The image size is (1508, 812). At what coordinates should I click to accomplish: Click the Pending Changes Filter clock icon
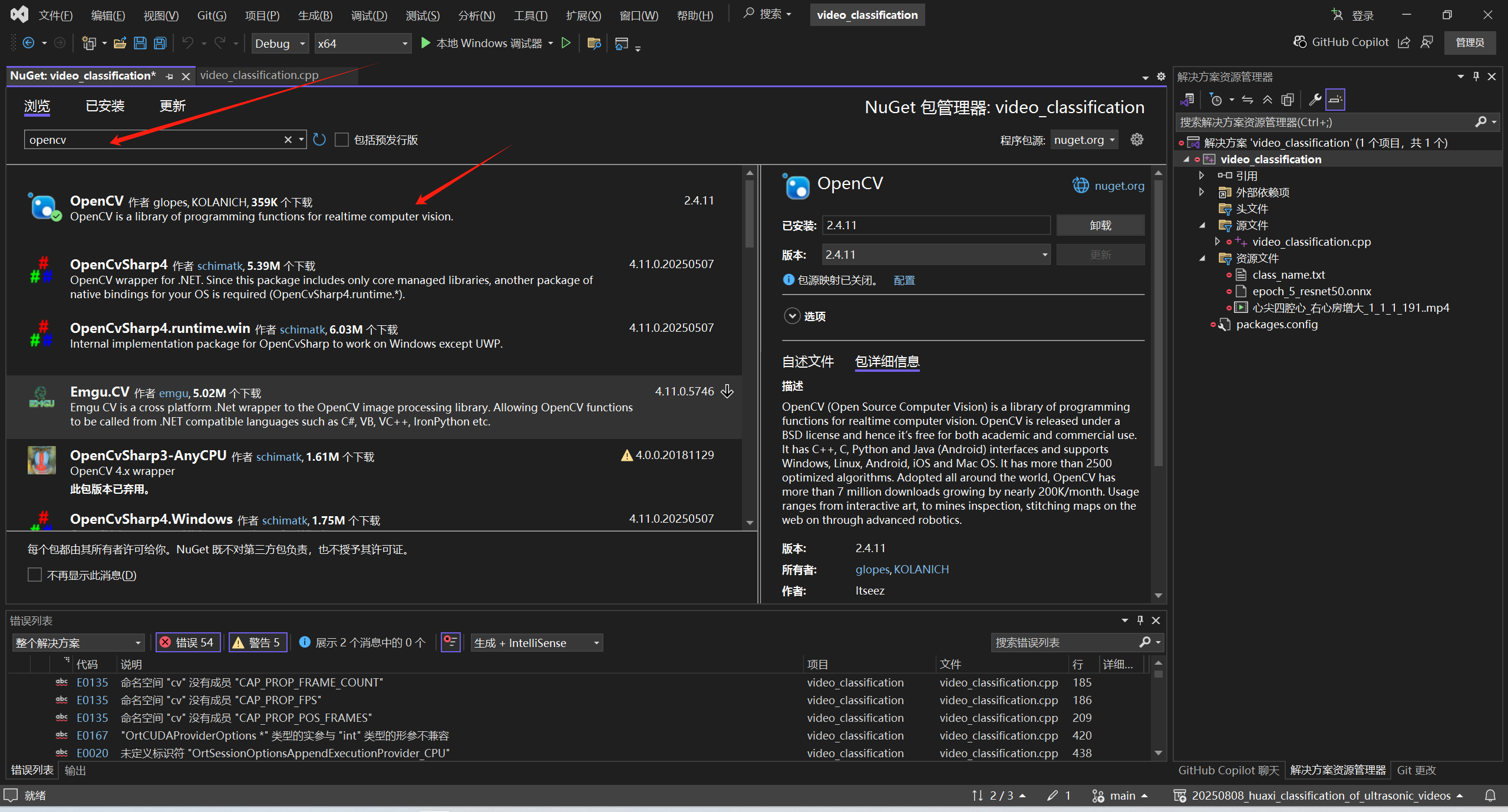click(x=1215, y=100)
